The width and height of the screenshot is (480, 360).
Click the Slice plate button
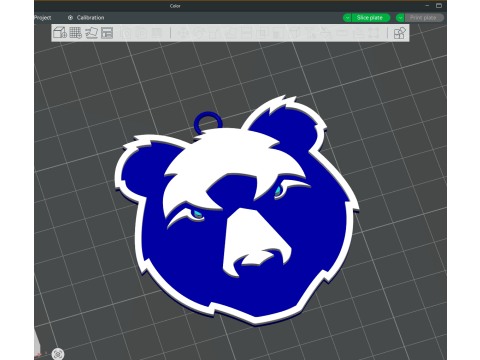(371, 18)
